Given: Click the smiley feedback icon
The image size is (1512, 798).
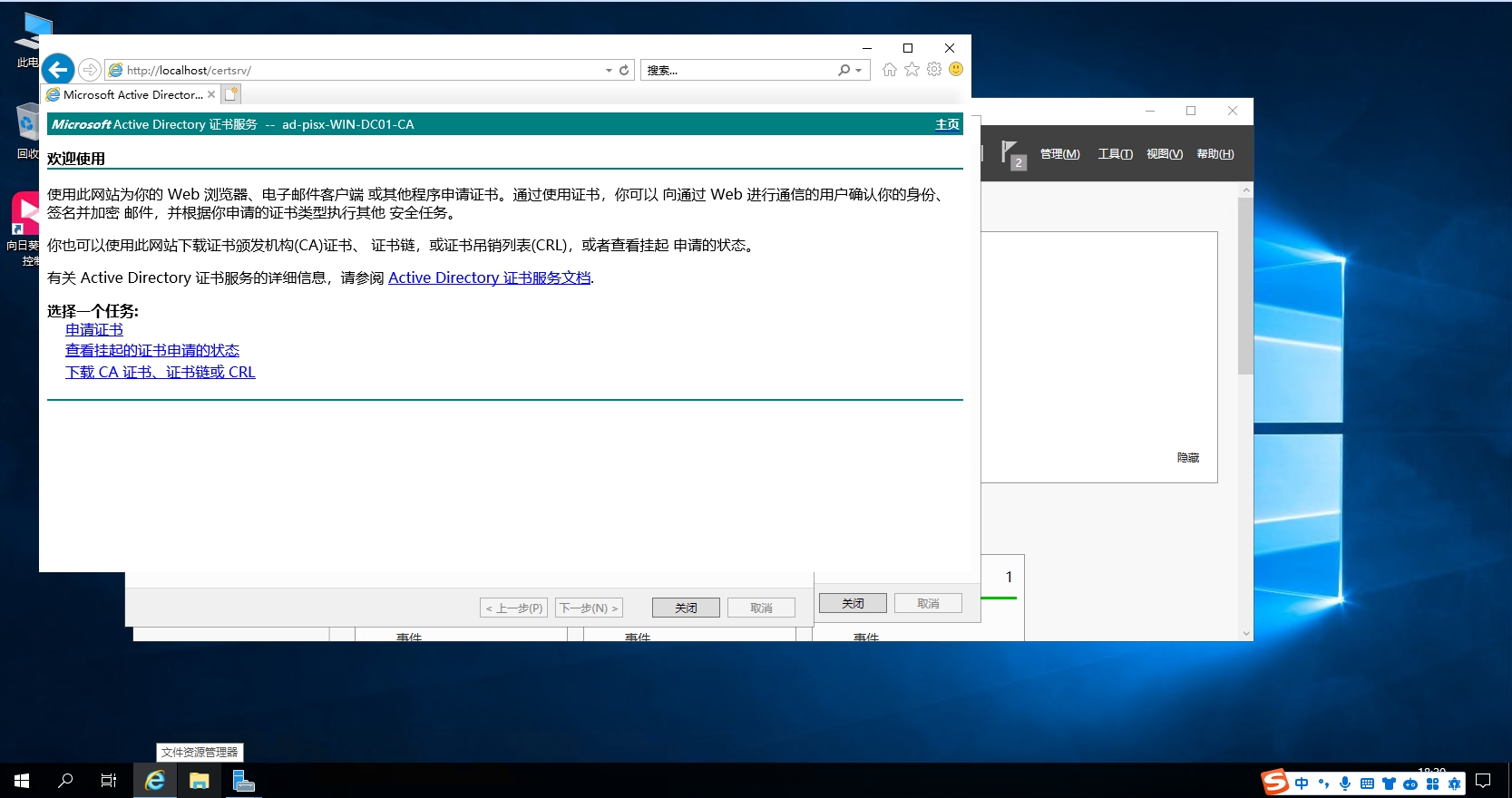Looking at the screenshot, I should 956,70.
